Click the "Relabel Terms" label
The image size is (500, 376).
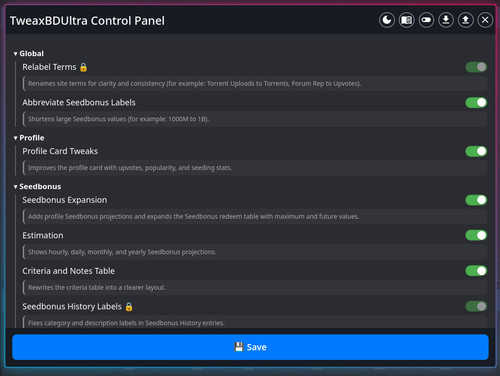point(49,67)
